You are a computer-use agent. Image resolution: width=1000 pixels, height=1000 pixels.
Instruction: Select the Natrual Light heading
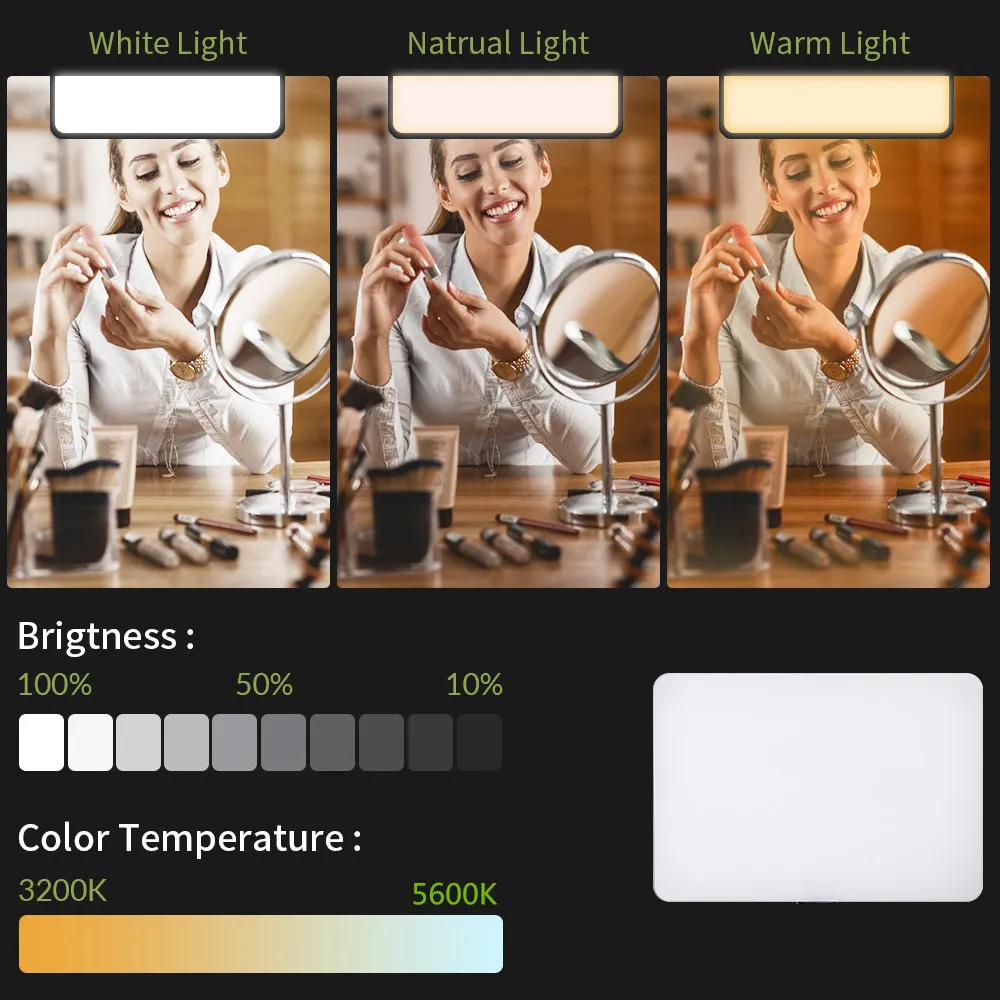point(498,44)
